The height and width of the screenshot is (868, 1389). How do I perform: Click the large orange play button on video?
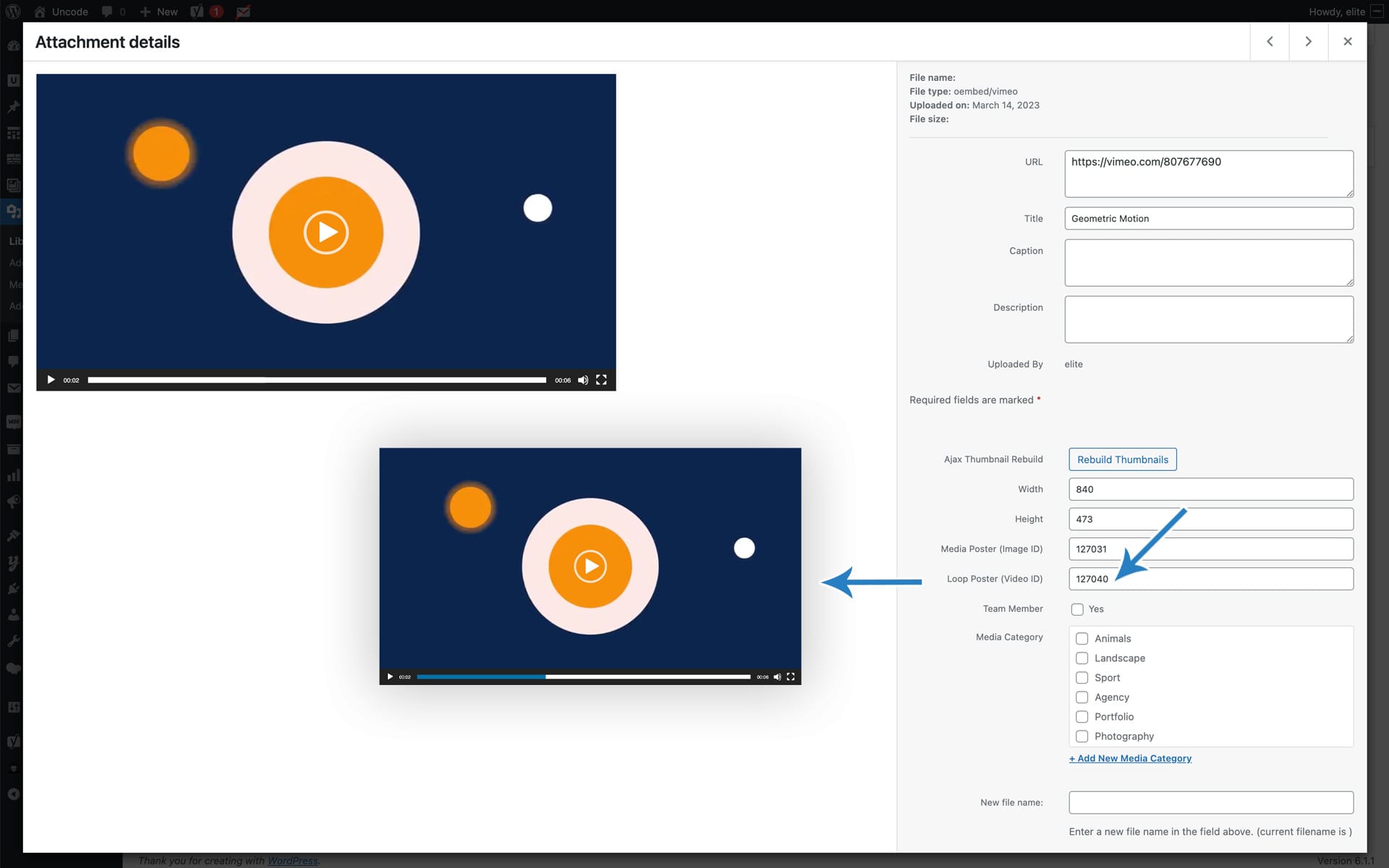point(326,232)
